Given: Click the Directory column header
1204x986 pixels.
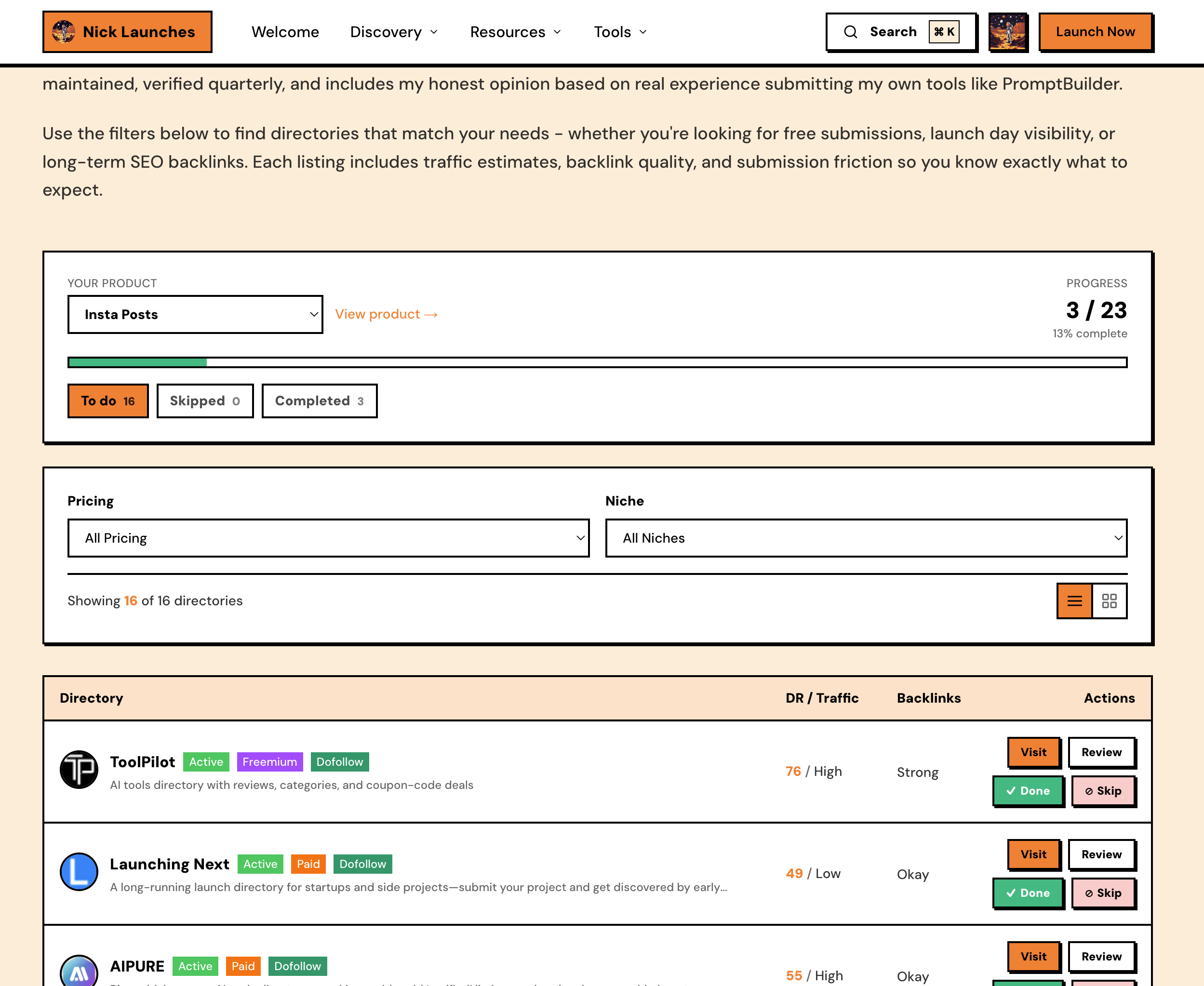Looking at the screenshot, I should [x=92, y=698].
